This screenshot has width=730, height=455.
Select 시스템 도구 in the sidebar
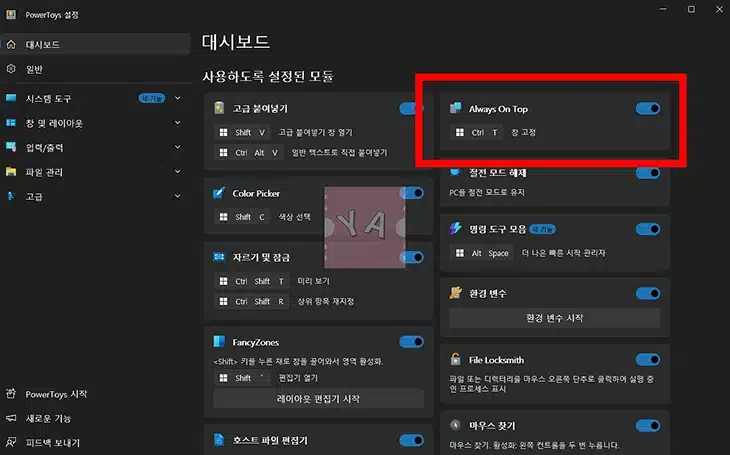[95, 98]
